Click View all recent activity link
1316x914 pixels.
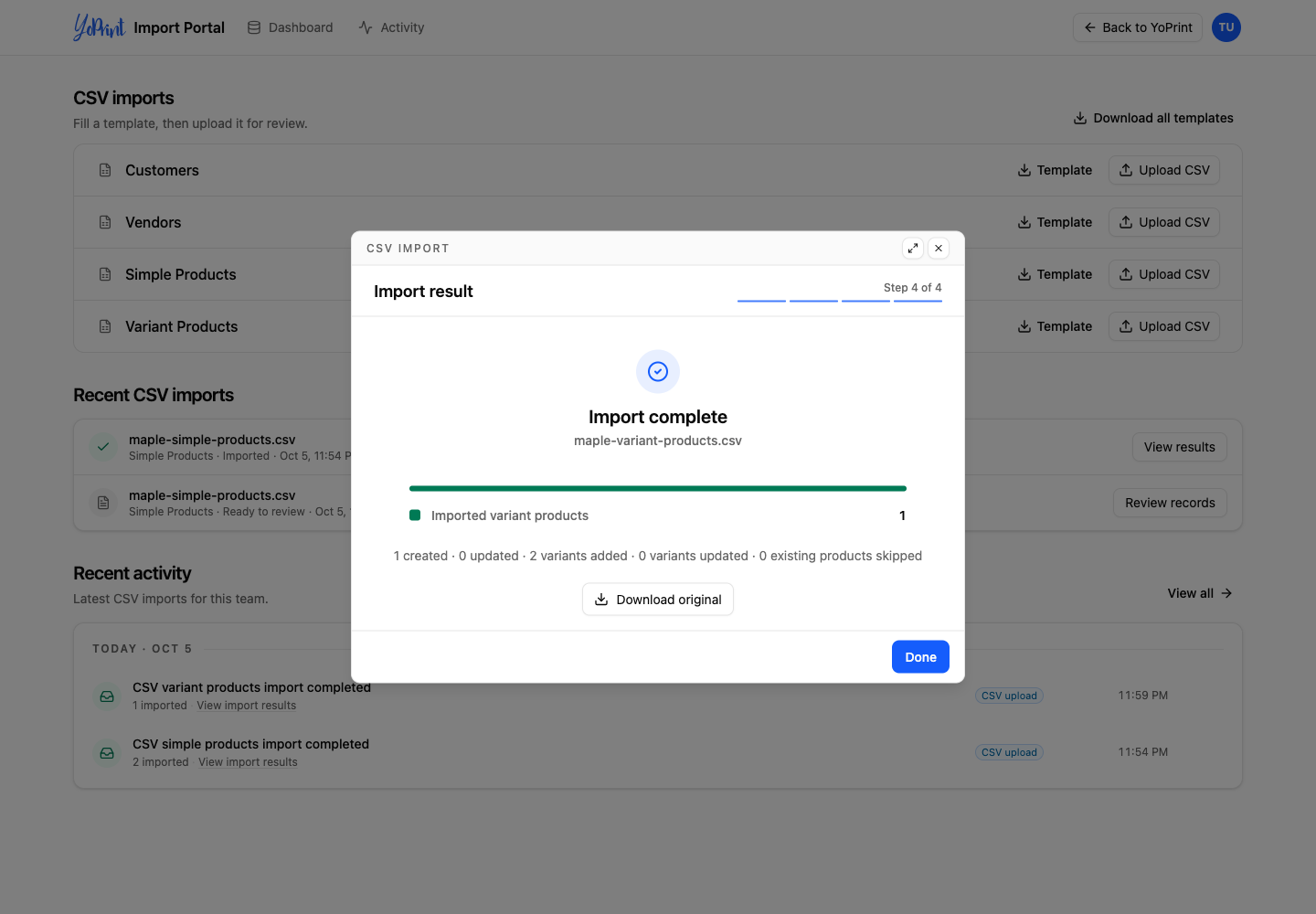click(1200, 593)
